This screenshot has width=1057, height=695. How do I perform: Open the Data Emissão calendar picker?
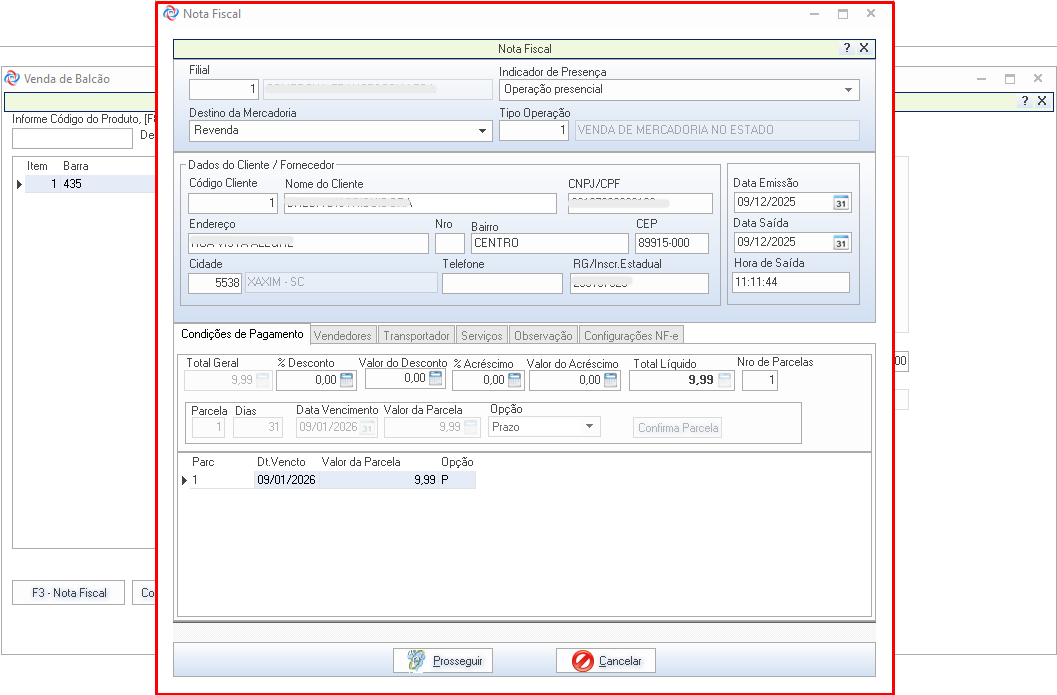click(841, 203)
